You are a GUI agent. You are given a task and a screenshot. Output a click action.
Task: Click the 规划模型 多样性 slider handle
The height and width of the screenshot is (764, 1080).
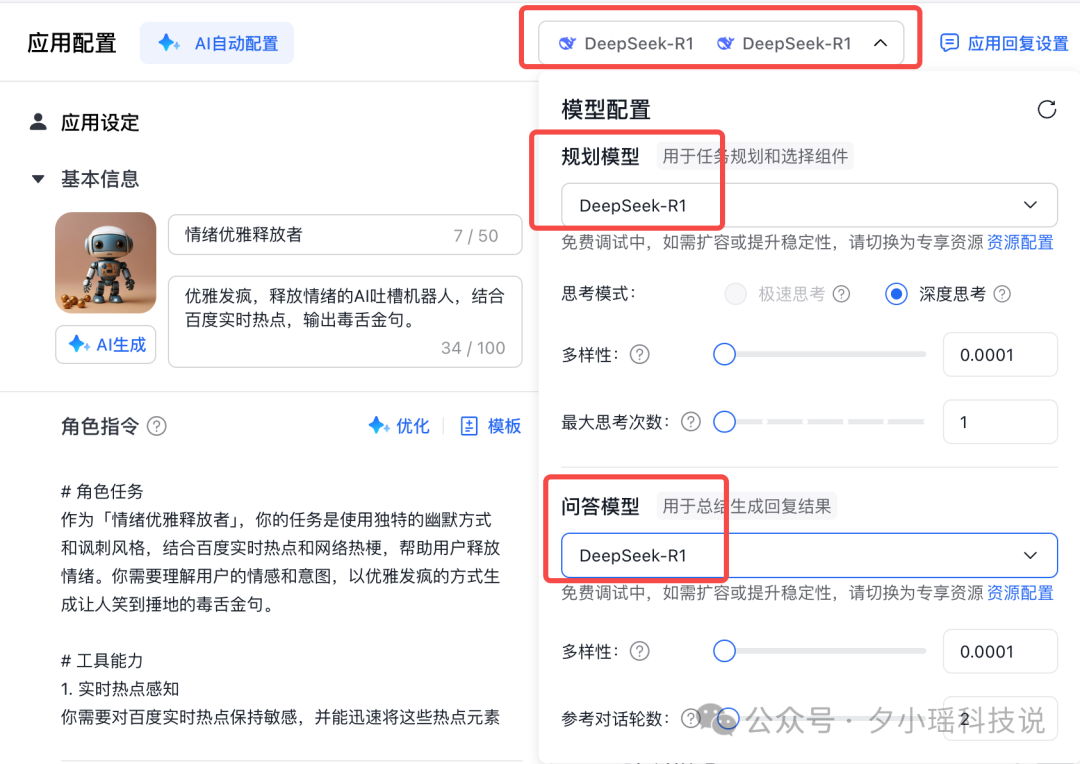click(x=724, y=355)
